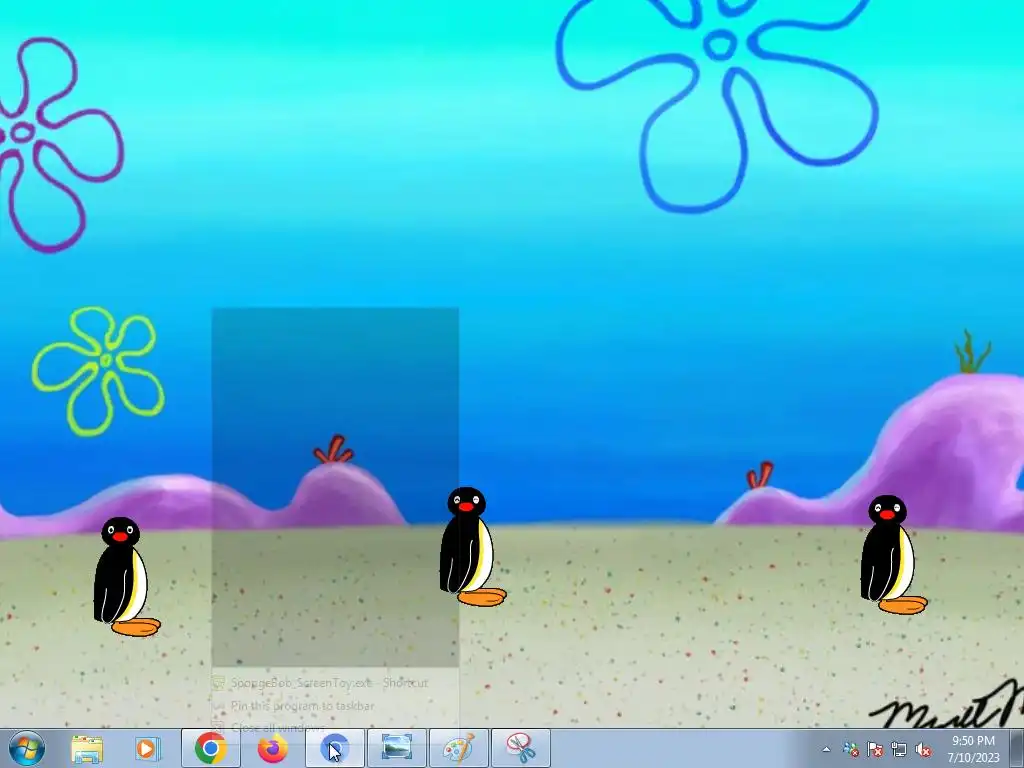Open Firefox from the taskbar
The width and height of the screenshot is (1024, 768).
[272, 748]
